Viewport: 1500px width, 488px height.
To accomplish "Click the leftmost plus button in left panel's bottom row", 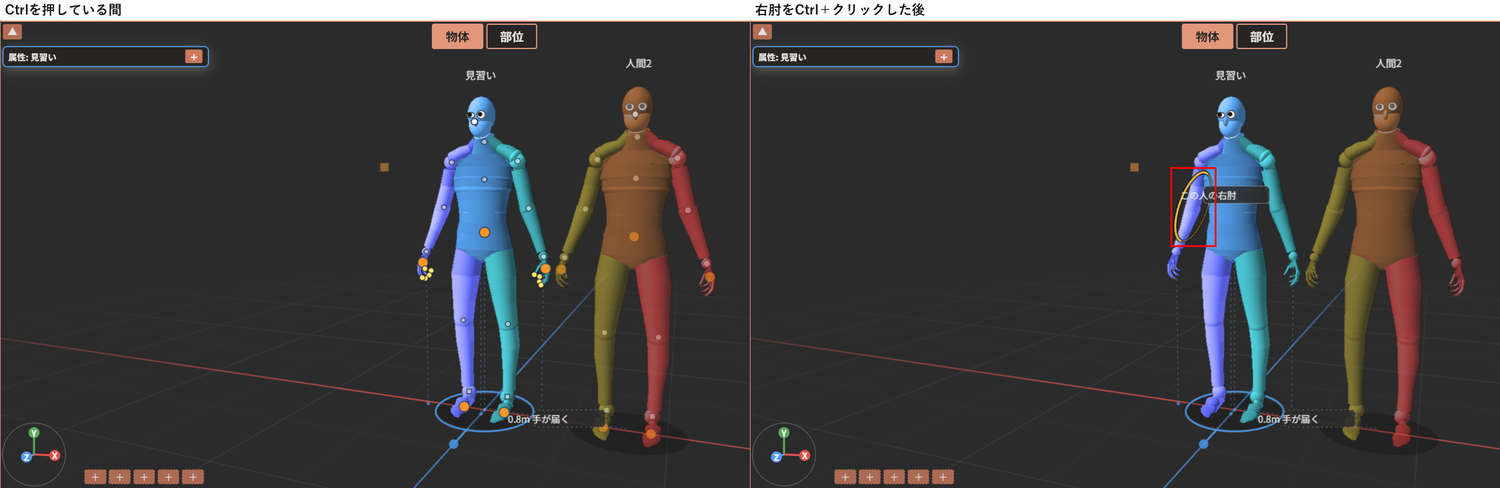I will (x=95, y=477).
